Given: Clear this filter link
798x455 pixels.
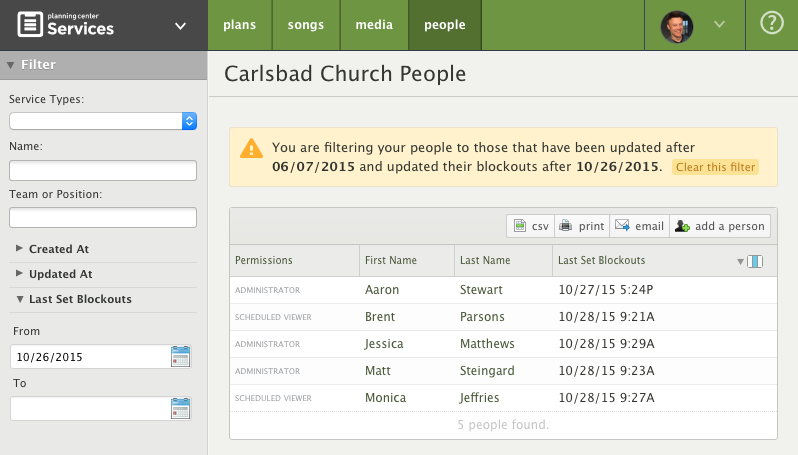Looking at the screenshot, I should [x=715, y=167].
